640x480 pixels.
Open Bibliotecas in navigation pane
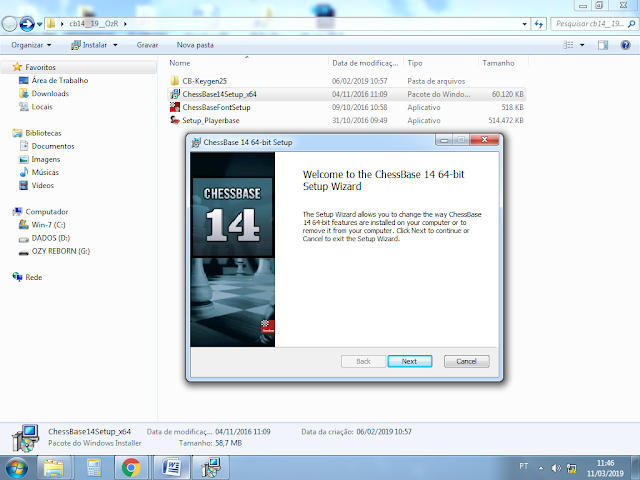pos(43,133)
